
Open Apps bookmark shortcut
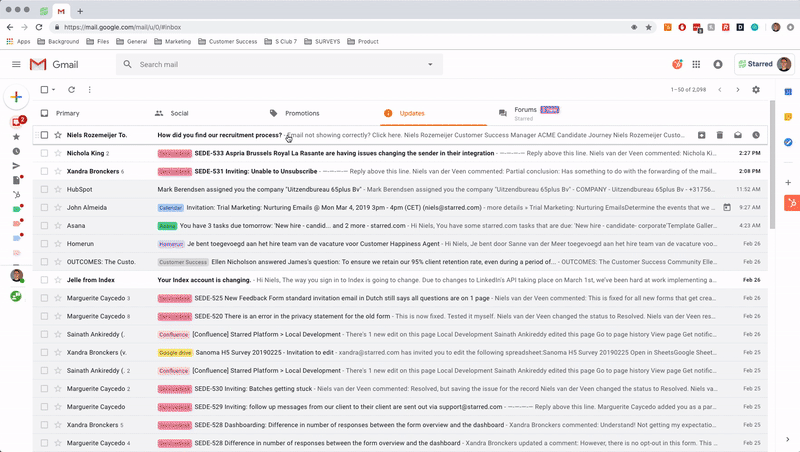pyautogui.click(x=18, y=41)
